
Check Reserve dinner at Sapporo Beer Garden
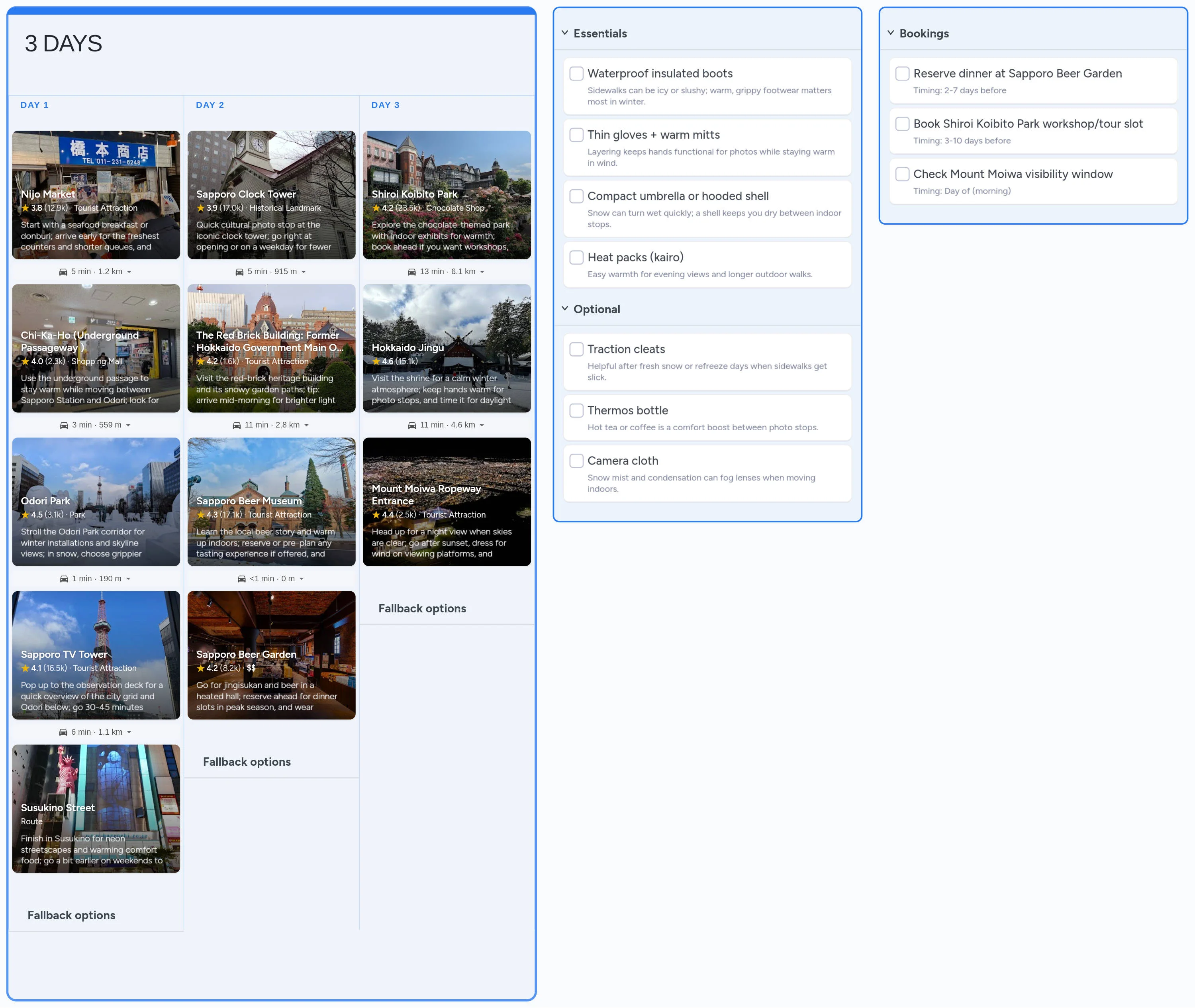point(902,73)
